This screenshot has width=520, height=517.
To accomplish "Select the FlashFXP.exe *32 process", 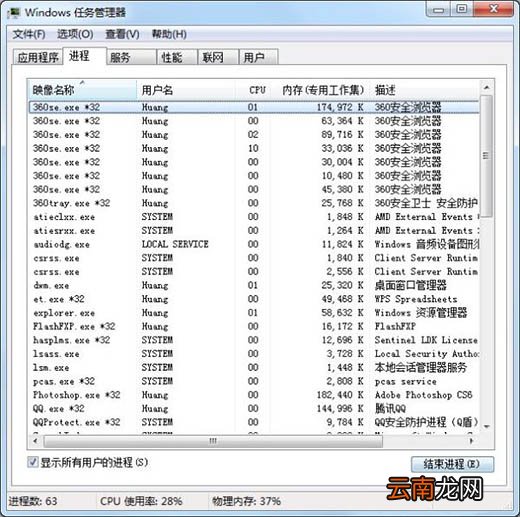I will click(254, 326).
